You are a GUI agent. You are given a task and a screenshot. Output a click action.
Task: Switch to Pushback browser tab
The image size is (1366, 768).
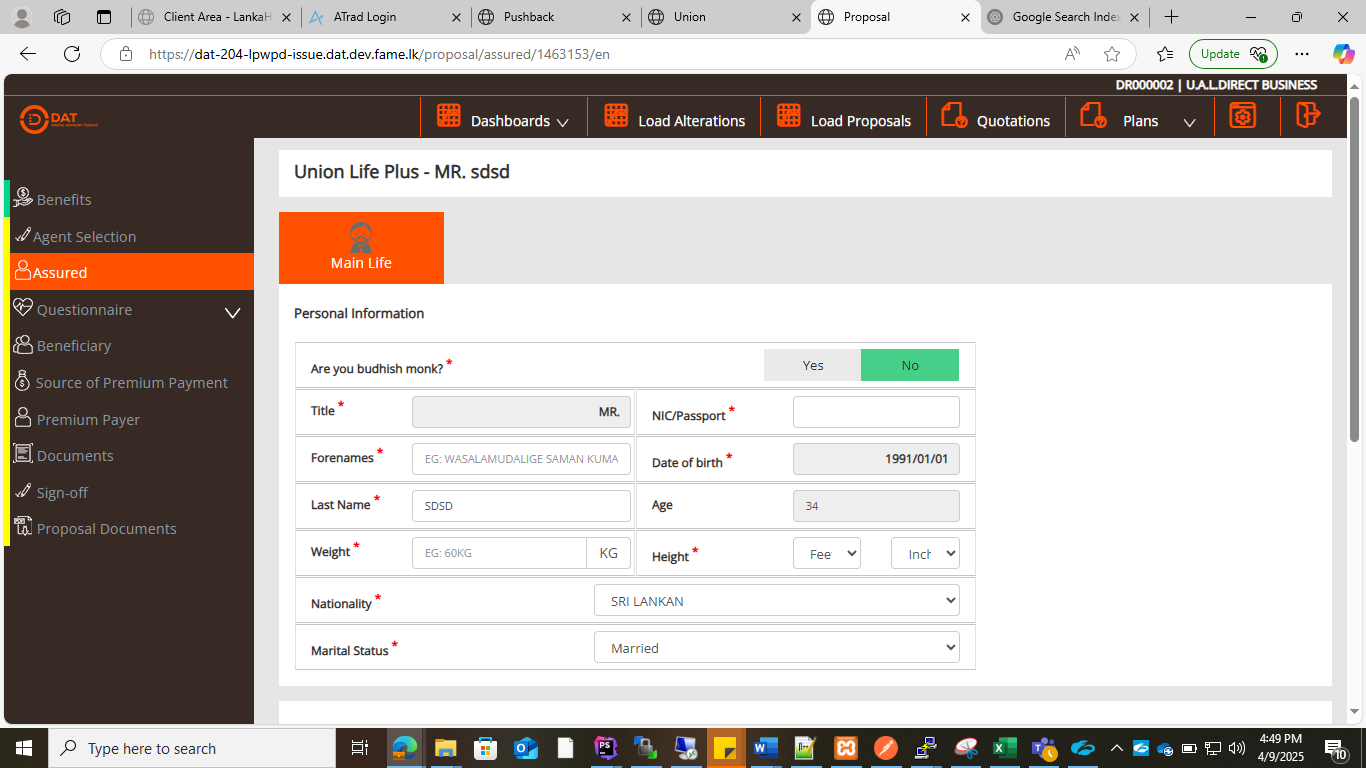(x=556, y=17)
